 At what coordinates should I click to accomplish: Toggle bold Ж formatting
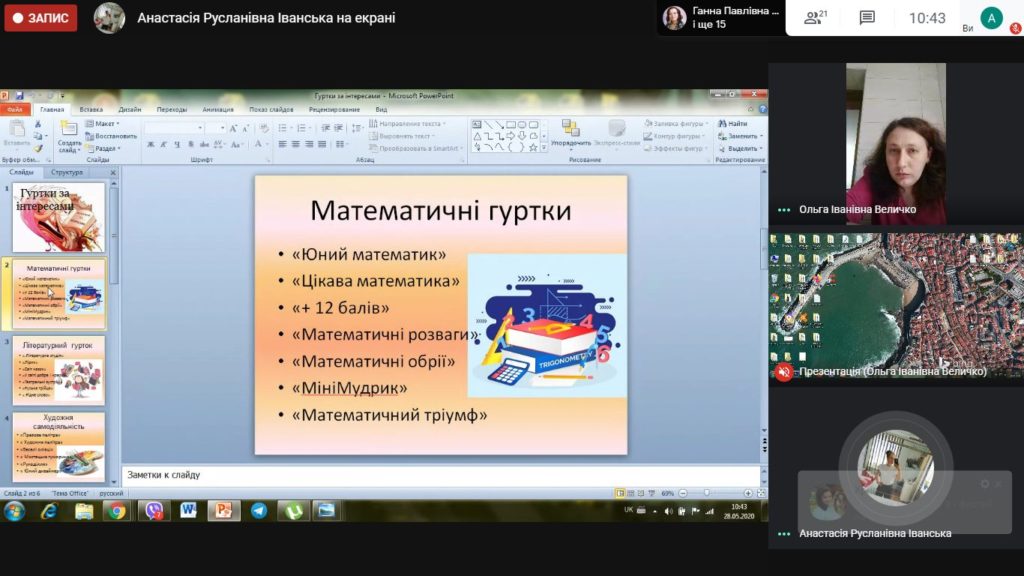tap(151, 144)
